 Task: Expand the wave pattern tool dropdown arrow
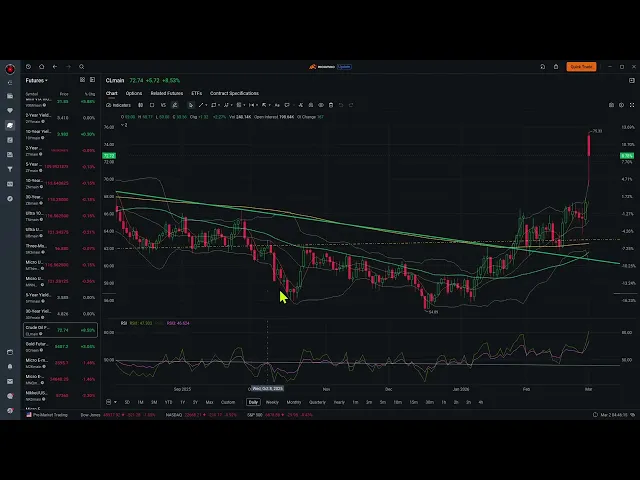coord(231,105)
